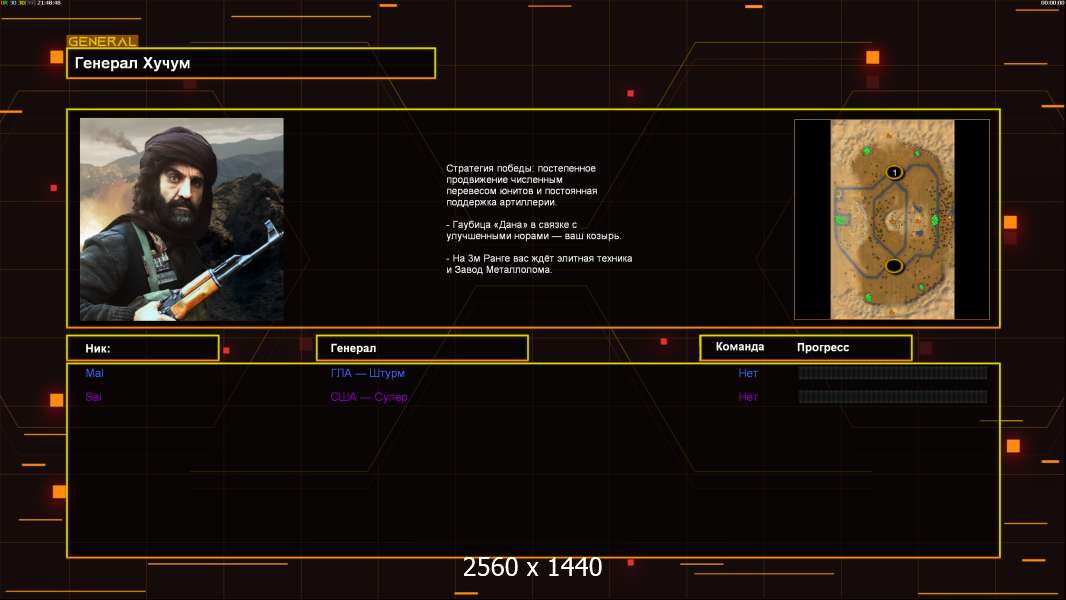
Task: Click the Гаубица «Дана» tip line
Action: [534, 230]
